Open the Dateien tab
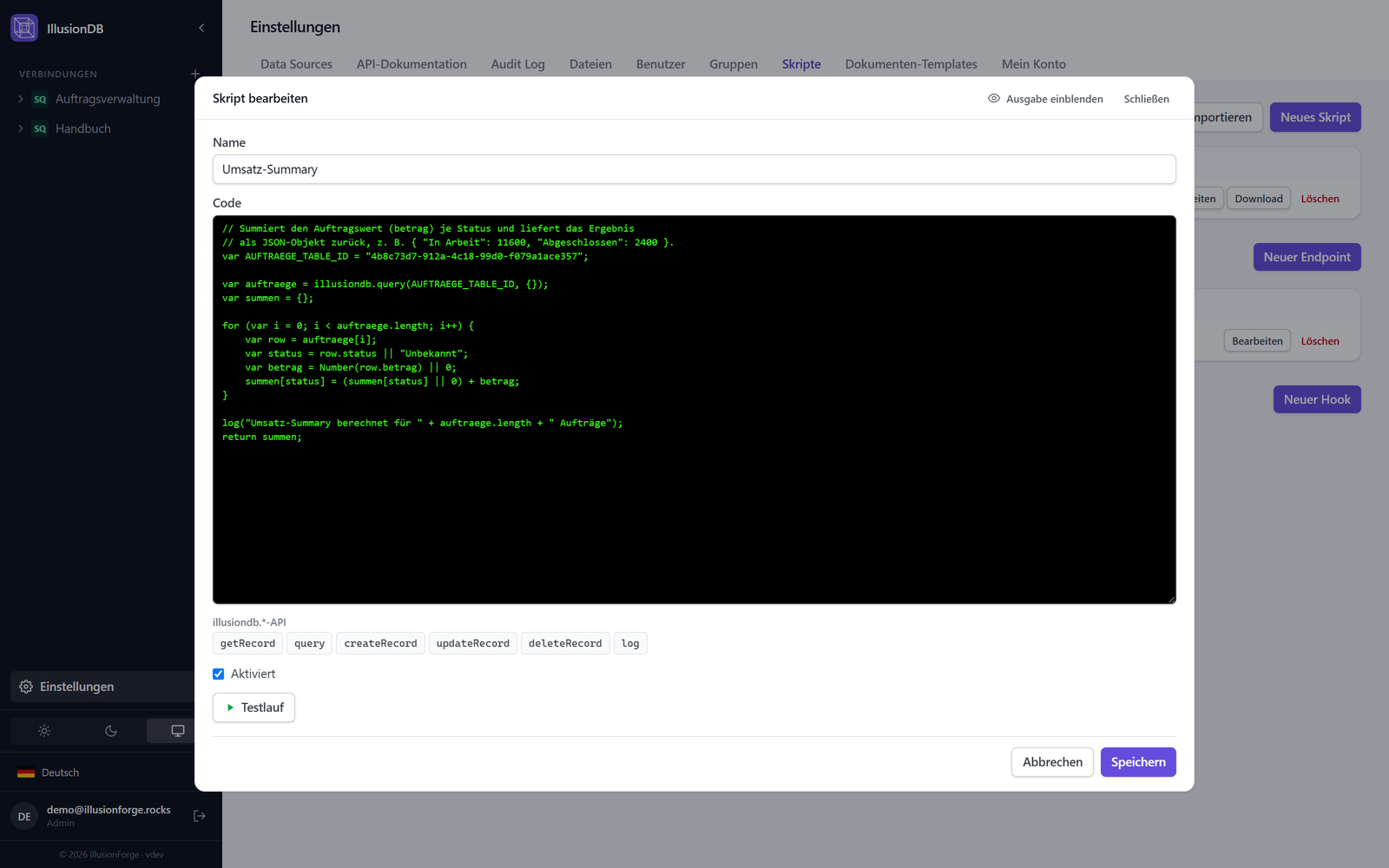 [x=590, y=64]
